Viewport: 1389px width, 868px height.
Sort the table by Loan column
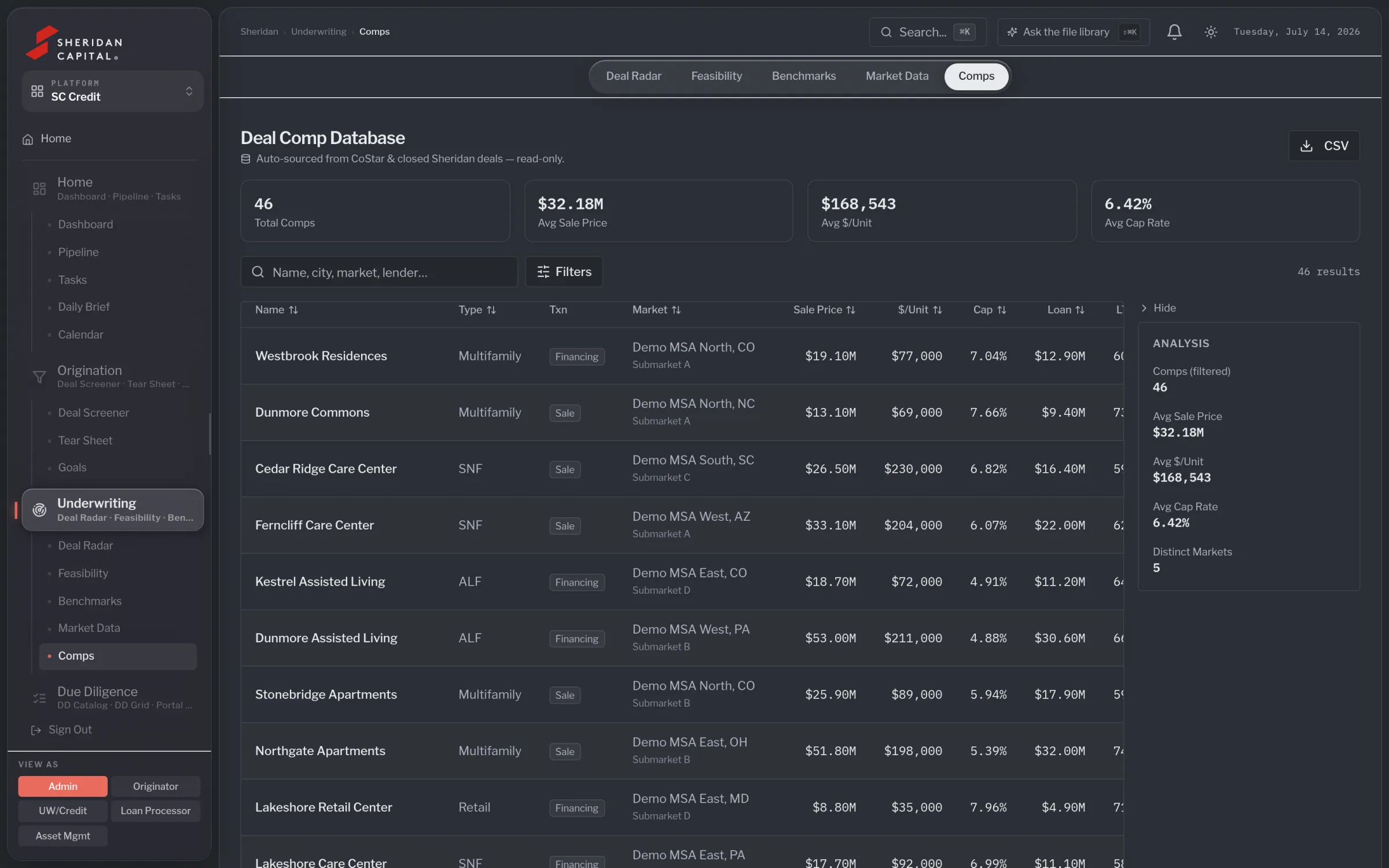point(1065,310)
